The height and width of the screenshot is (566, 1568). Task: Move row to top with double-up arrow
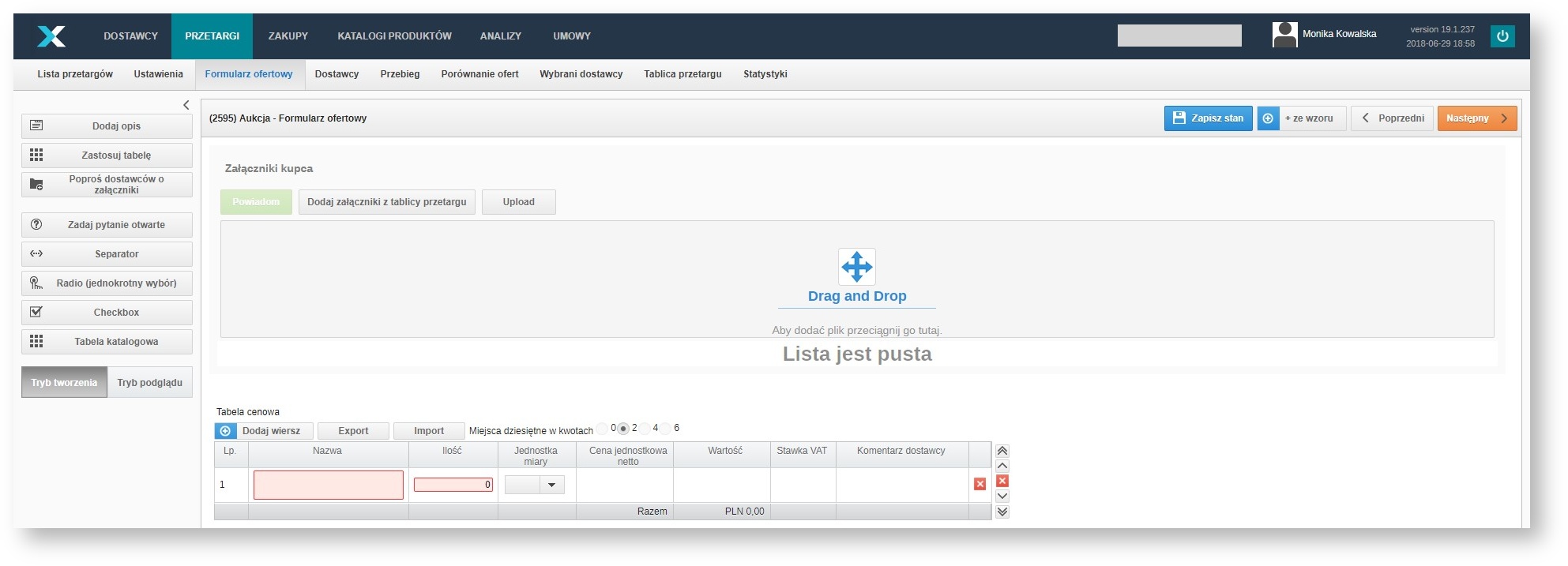pyautogui.click(x=1002, y=451)
